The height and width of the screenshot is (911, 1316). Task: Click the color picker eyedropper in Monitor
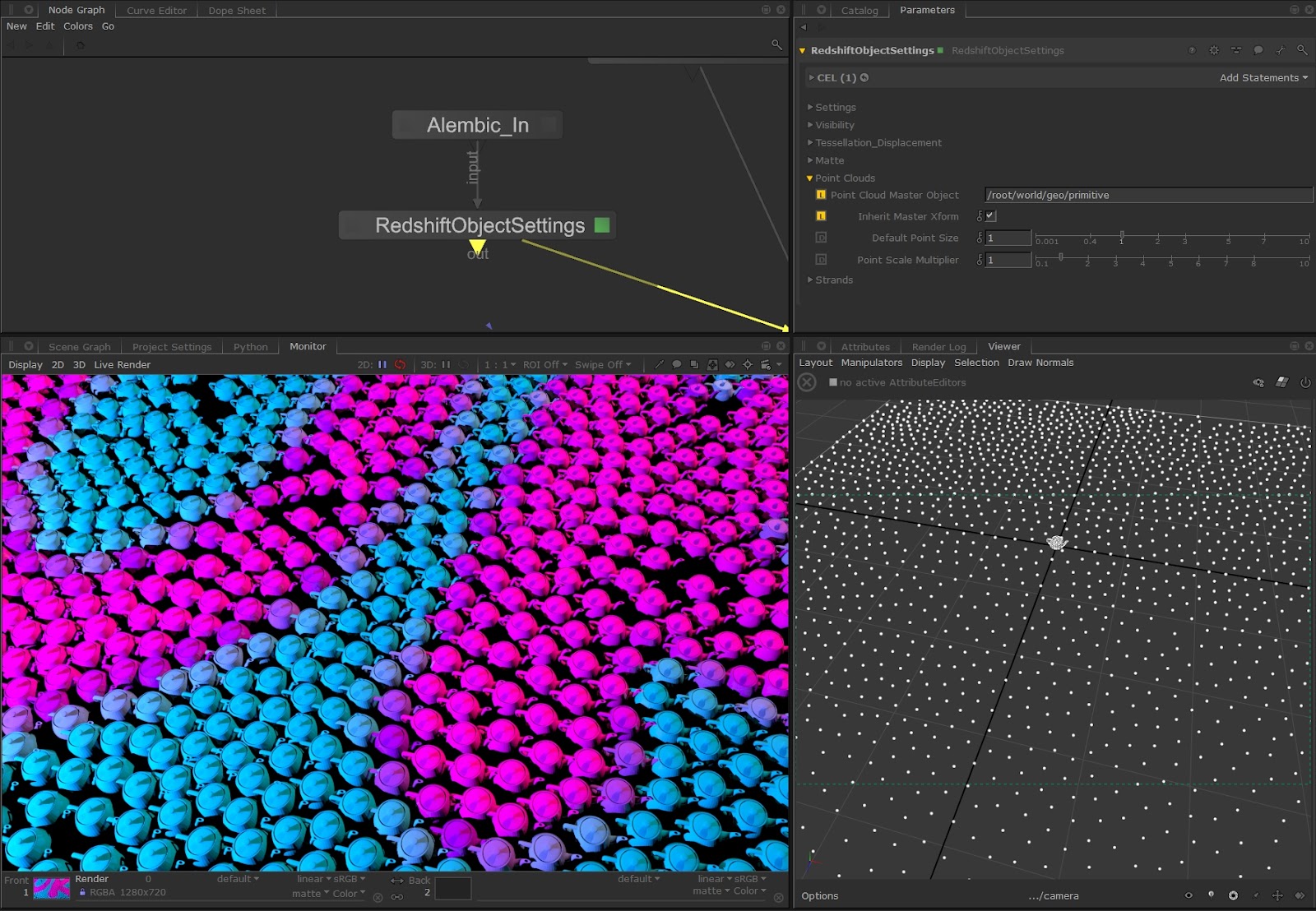[659, 364]
